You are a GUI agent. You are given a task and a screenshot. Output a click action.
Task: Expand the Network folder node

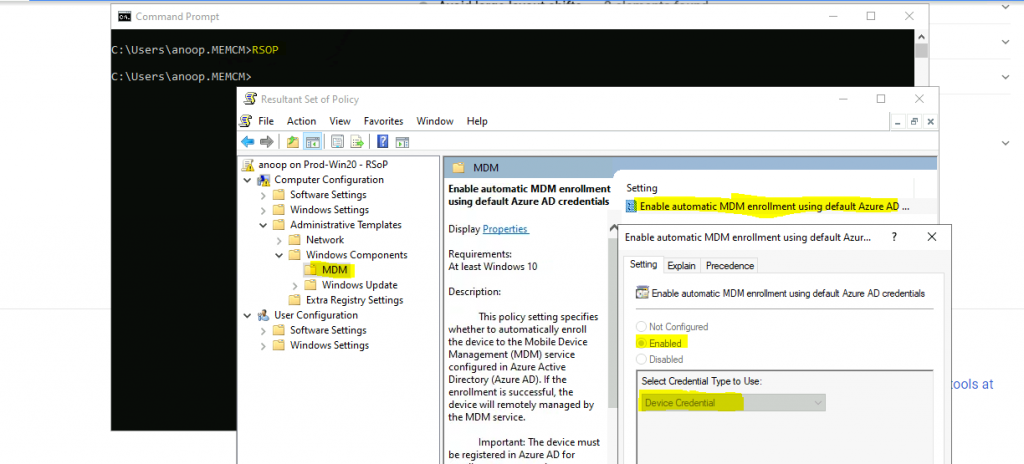tap(280, 240)
